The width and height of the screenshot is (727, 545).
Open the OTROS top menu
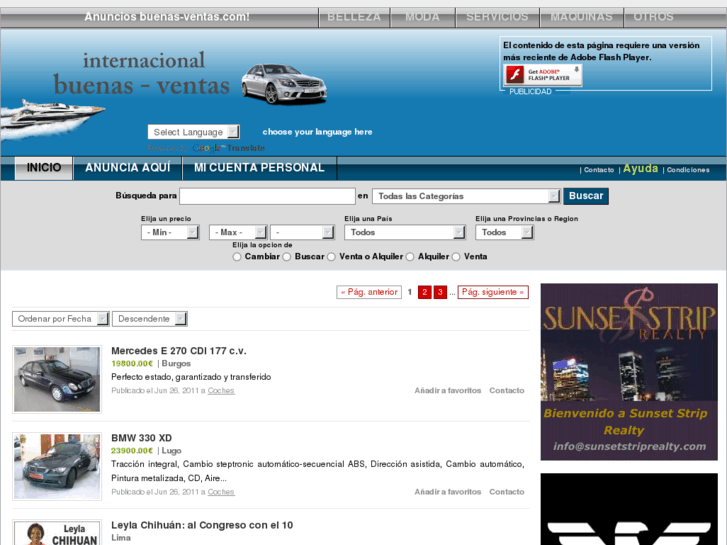(x=653, y=17)
